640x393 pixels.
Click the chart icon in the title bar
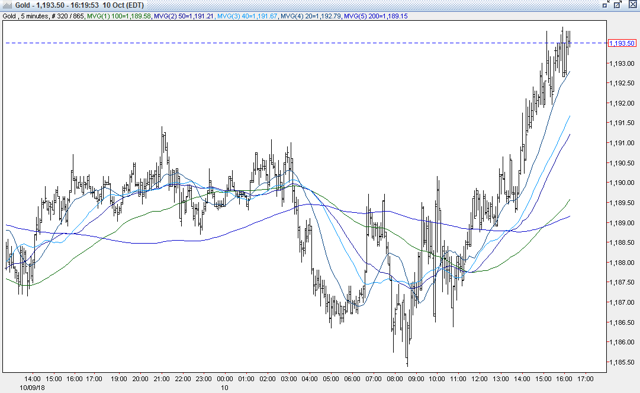pyautogui.click(x=7, y=5)
